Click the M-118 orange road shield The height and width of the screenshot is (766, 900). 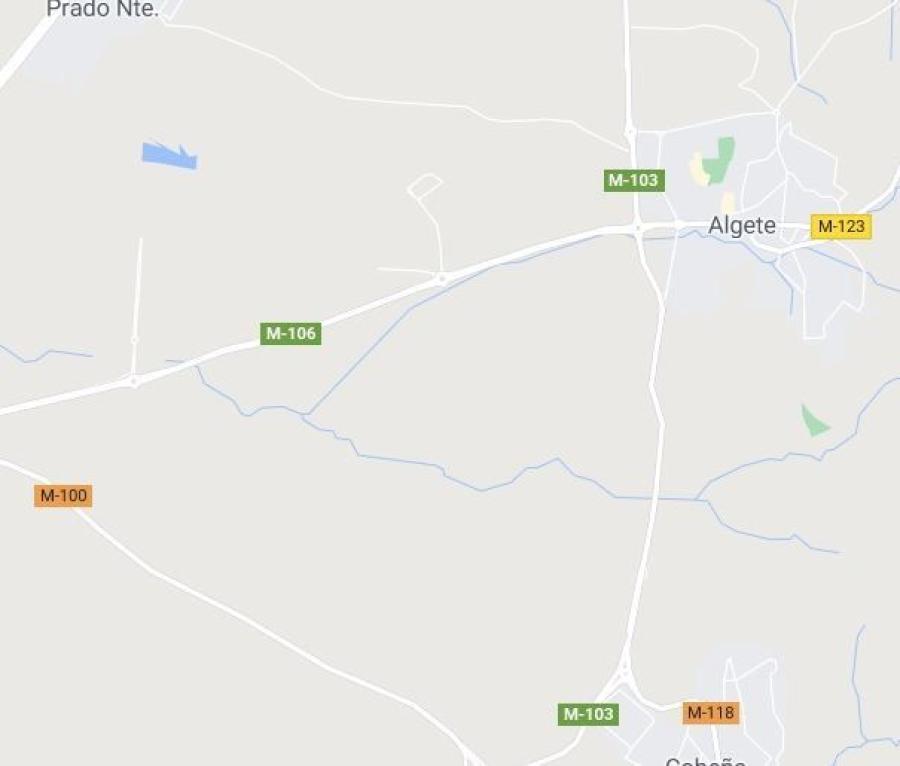click(x=711, y=713)
